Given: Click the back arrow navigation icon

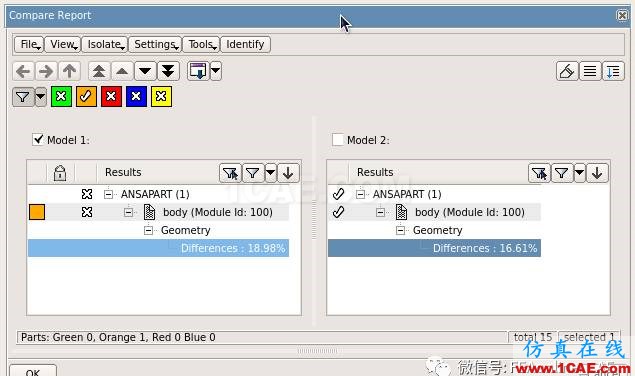Looking at the screenshot, I should 23,72.
